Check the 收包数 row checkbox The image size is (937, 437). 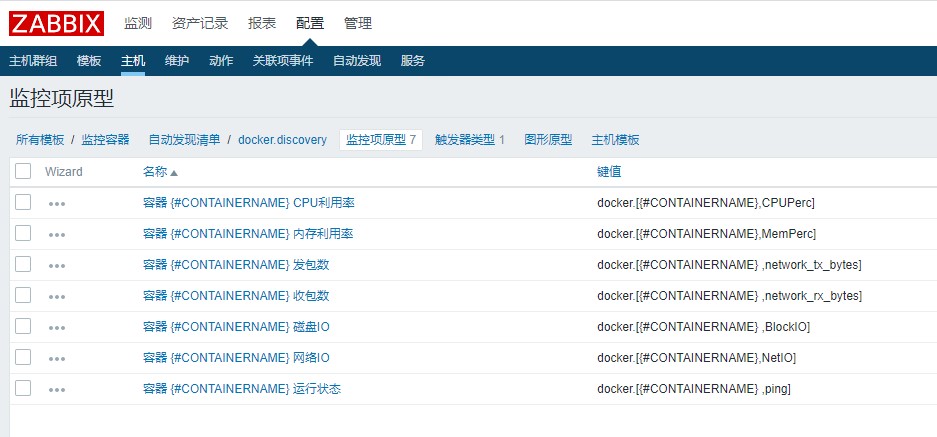[x=23, y=295]
